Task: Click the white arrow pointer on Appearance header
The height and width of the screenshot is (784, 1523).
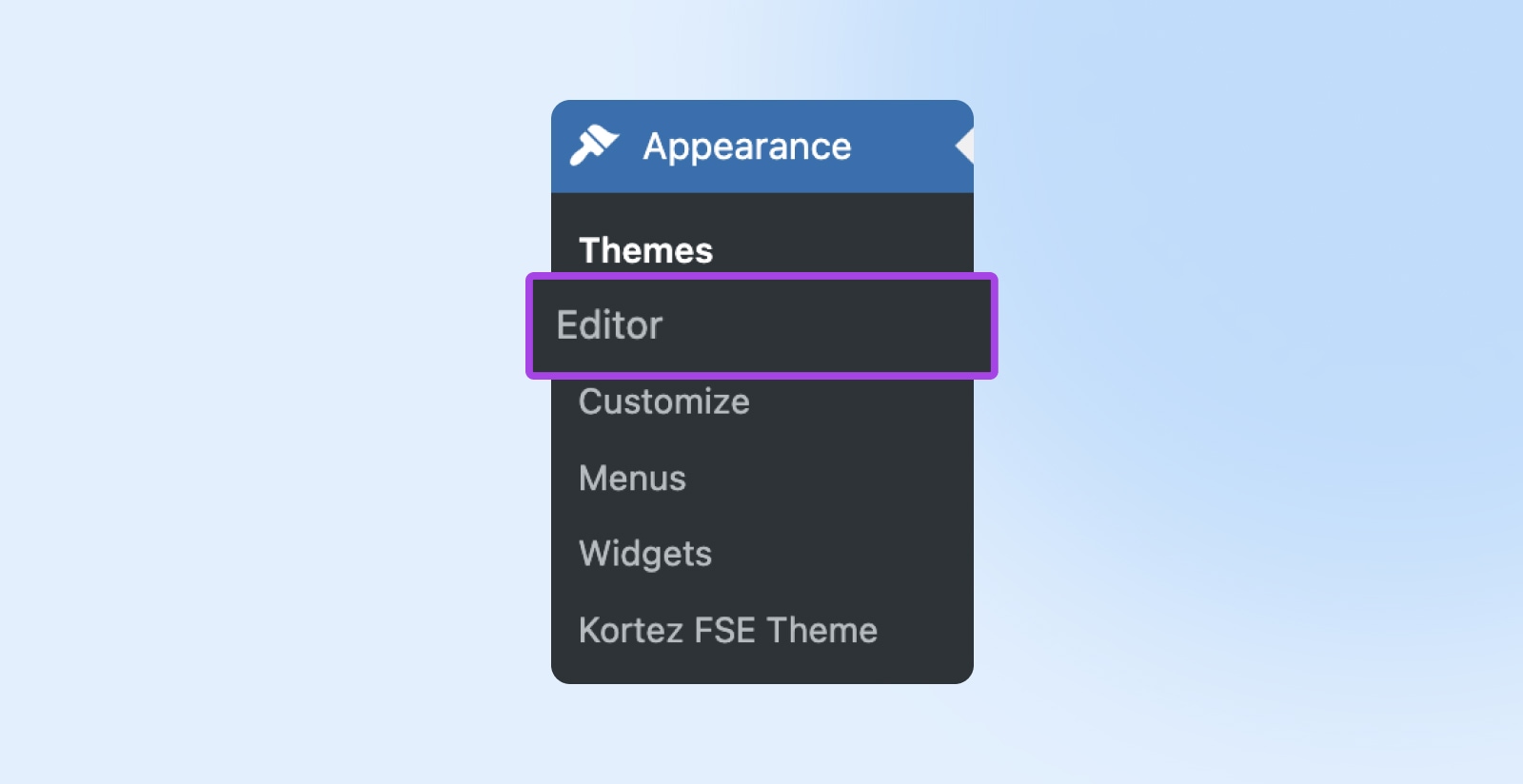Action: pyautogui.click(x=964, y=147)
